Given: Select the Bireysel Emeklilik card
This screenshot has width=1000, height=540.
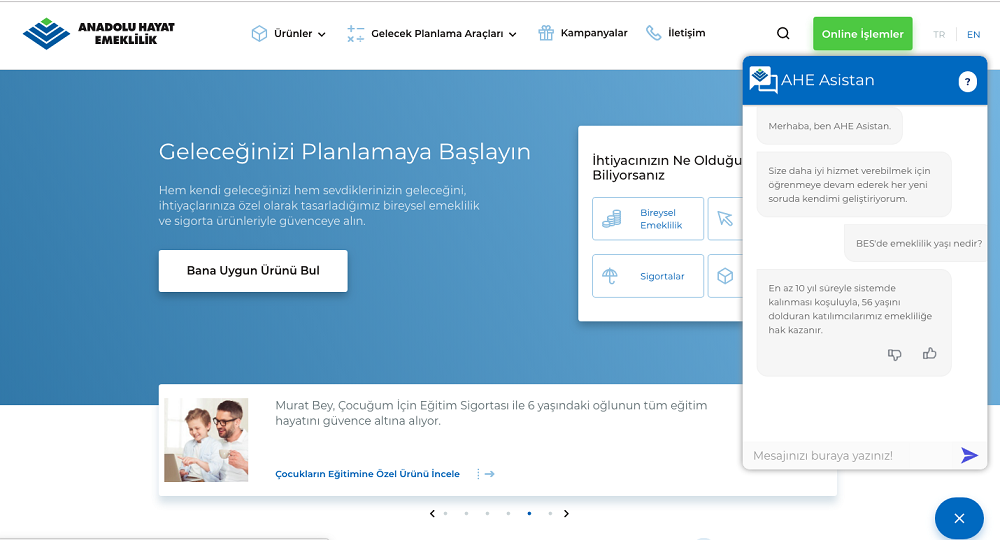Looking at the screenshot, I should [x=648, y=219].
